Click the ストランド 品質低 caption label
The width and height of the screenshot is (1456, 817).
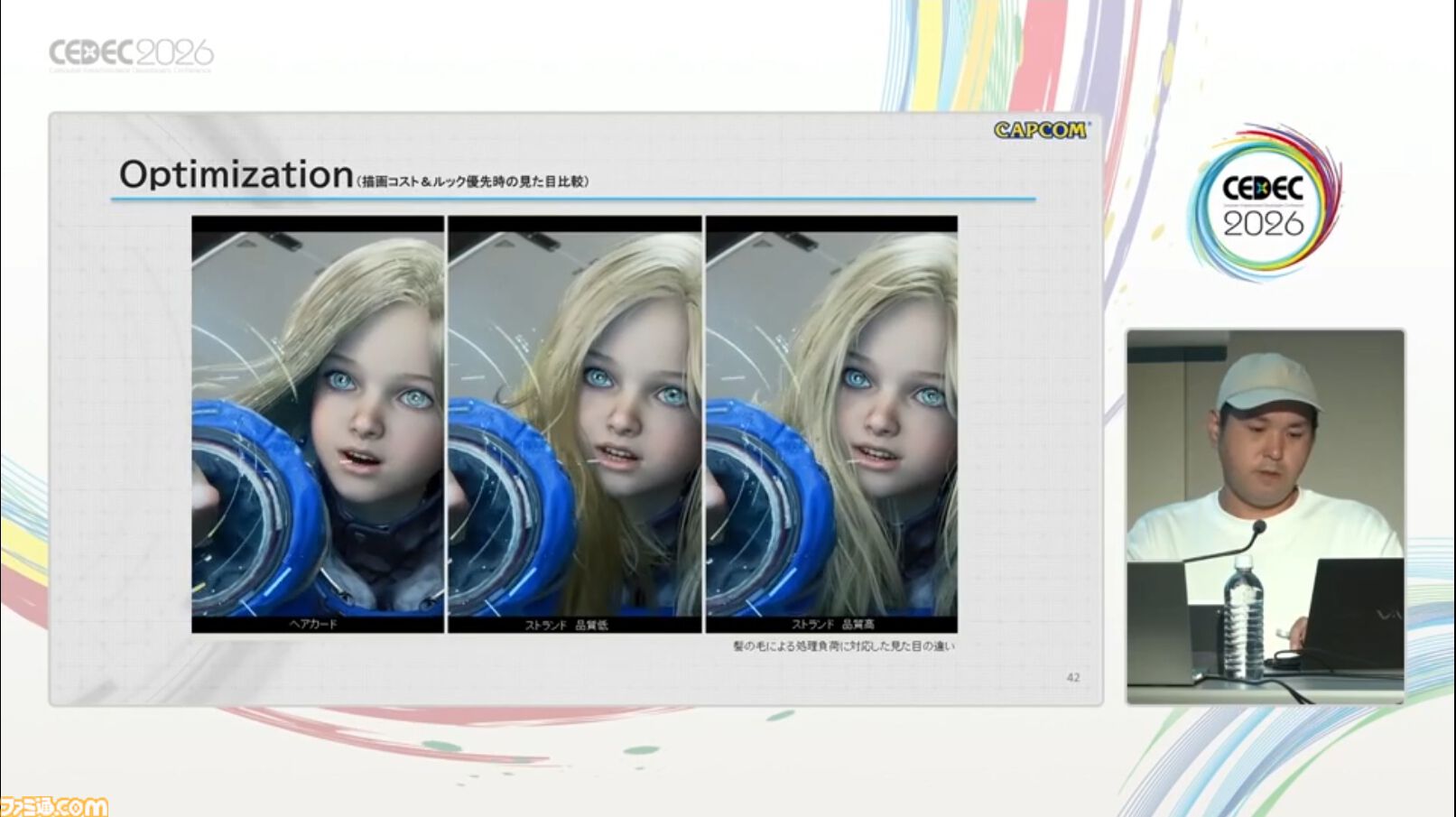point(567,625)
